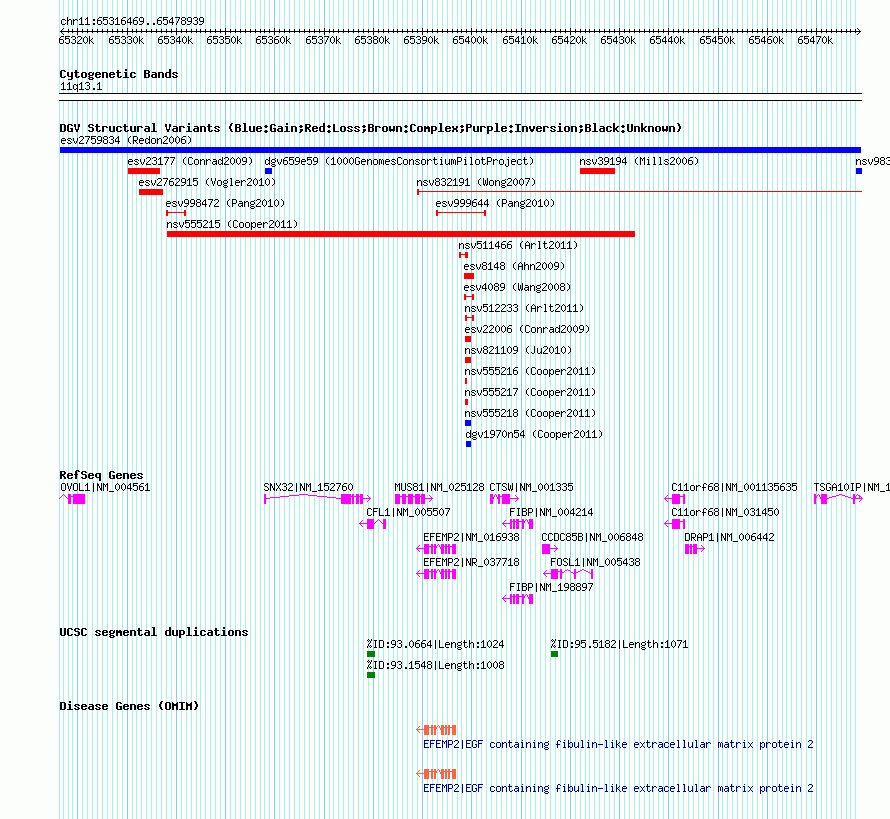
Task: Click the segmental duplication 93.0664 green box
Action: (371, 654)
